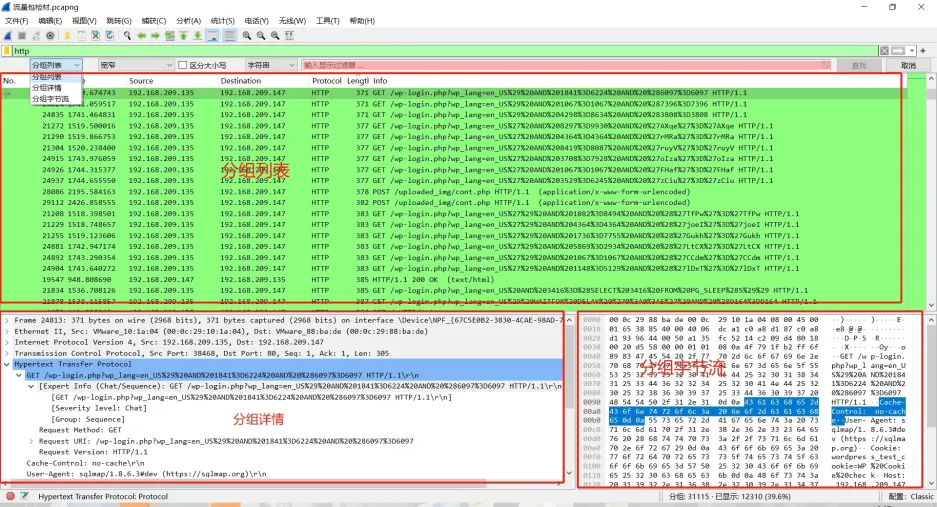Click the http display filter field
Screen dimensions: 937x507
point(445,51)
